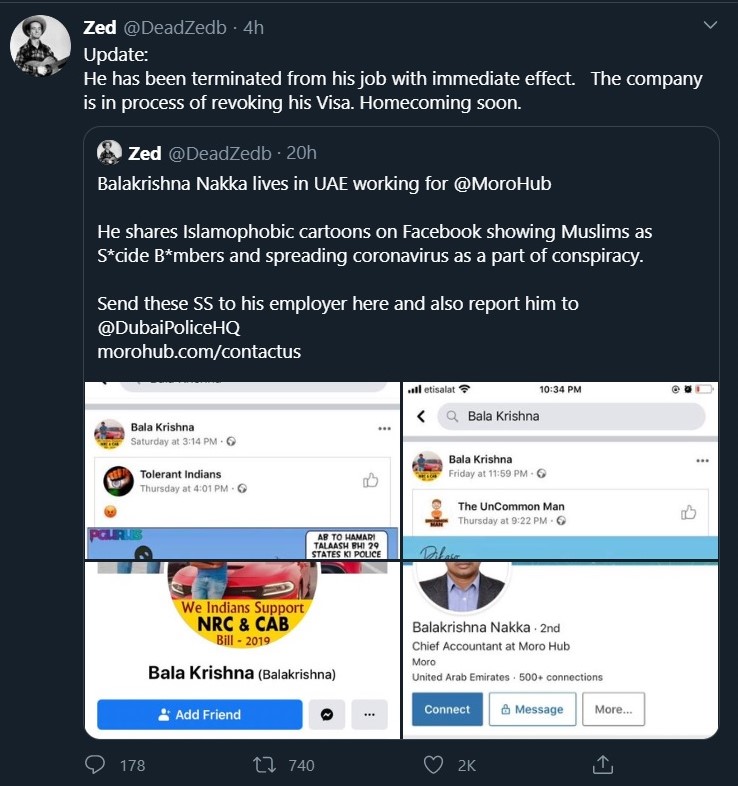This screenshot has width=738, height=786.
Task: Open the share tweet icon
Action: 602,765
